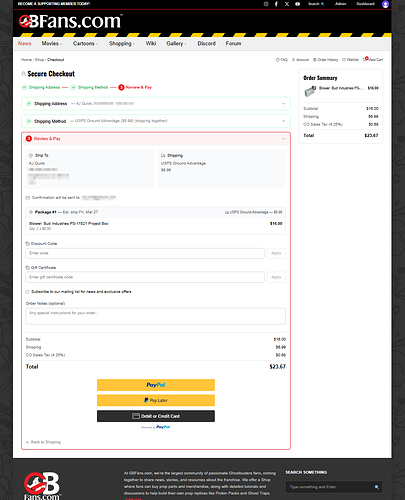Open the Gallery dropdown in nav bar
This screenshot has height=500, width=405.
coord(176,43)
